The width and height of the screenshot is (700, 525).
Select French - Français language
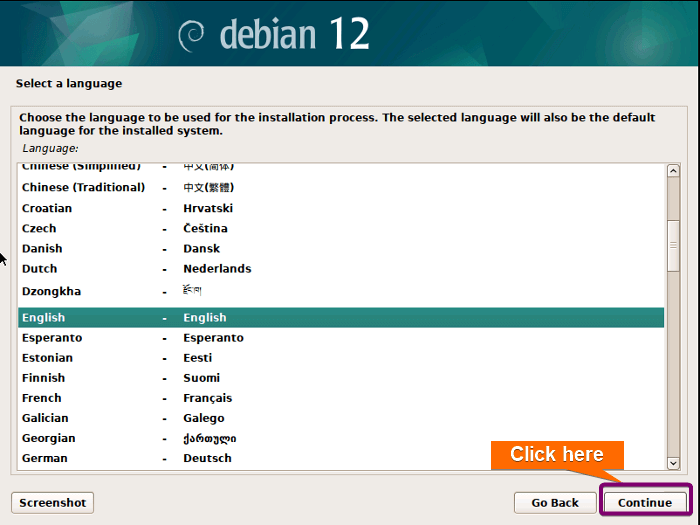click(x=341, y=398)
